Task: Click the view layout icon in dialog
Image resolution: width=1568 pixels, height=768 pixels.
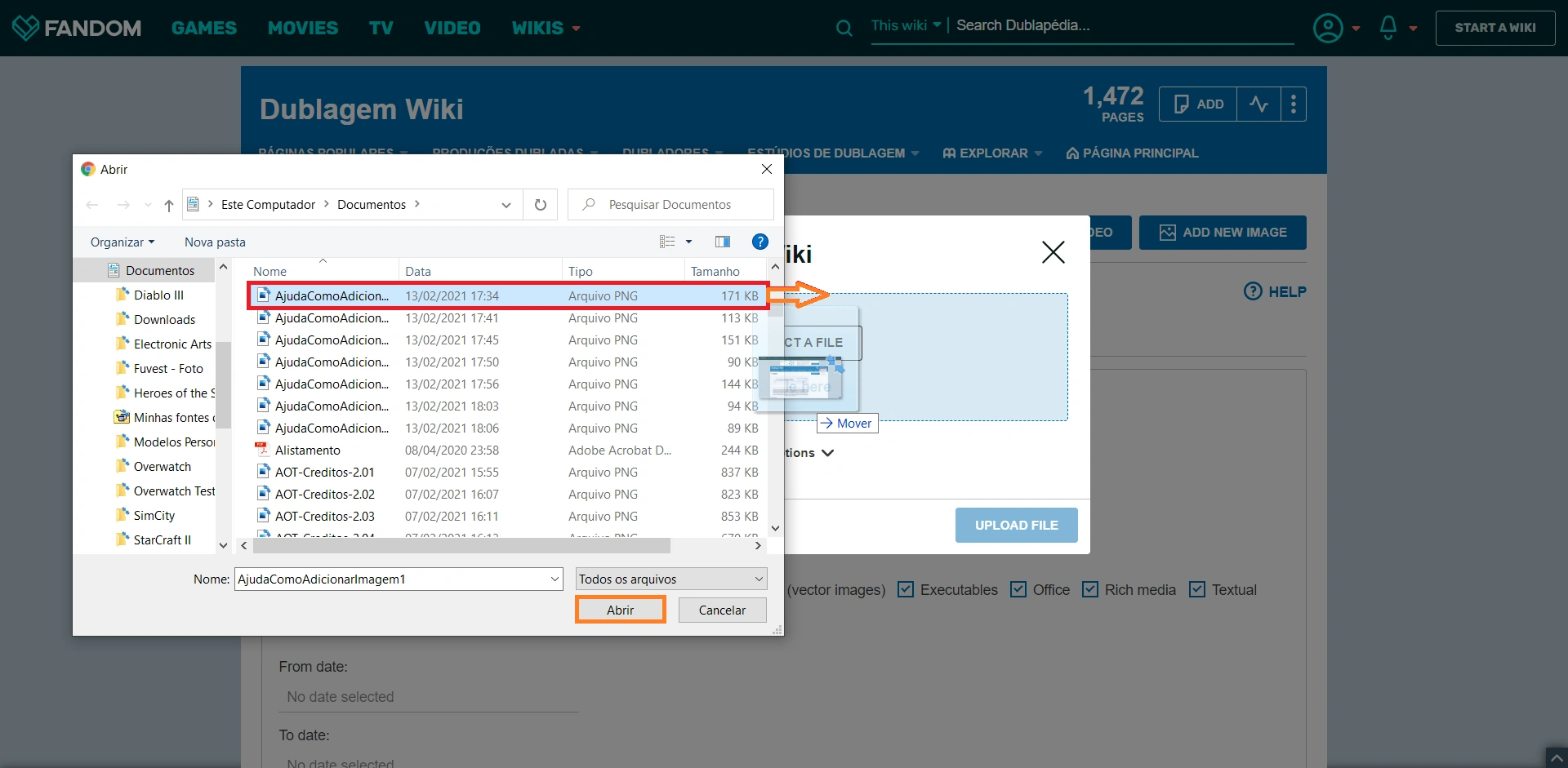Action: click(x=667, y=242)
